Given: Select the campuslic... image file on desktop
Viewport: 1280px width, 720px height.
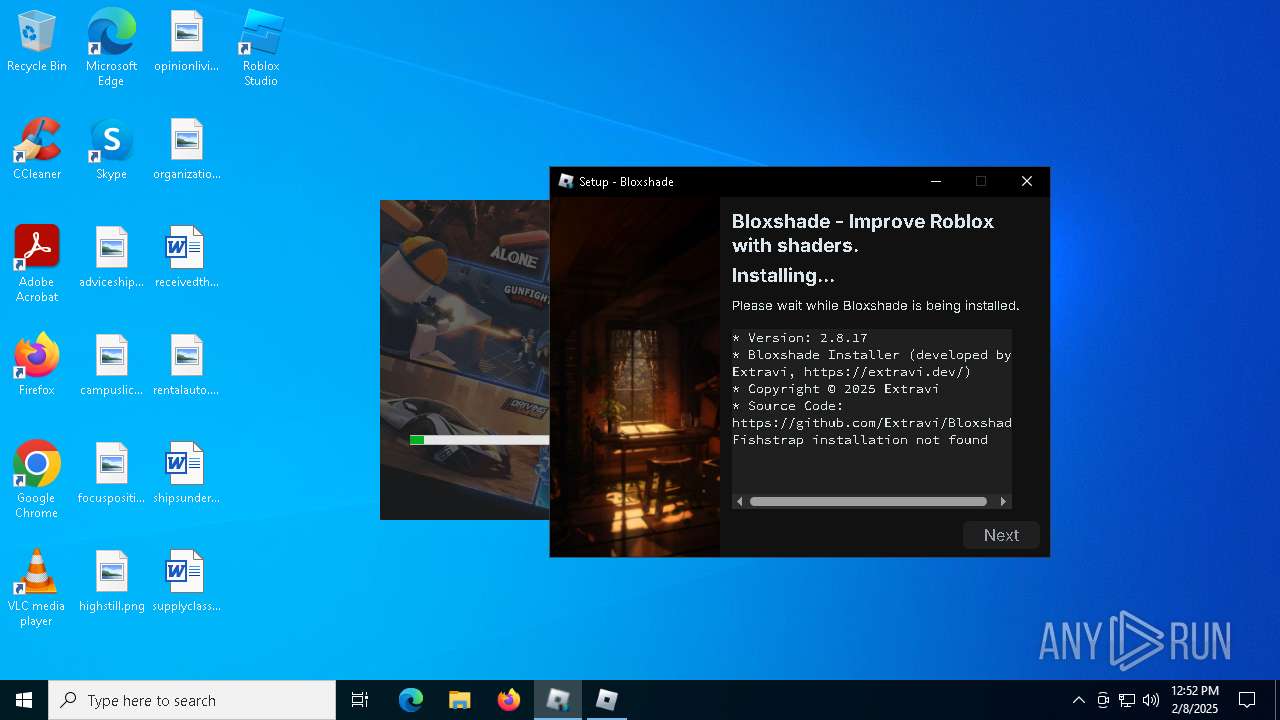Looking at the screenshot, I should [111, 366].
